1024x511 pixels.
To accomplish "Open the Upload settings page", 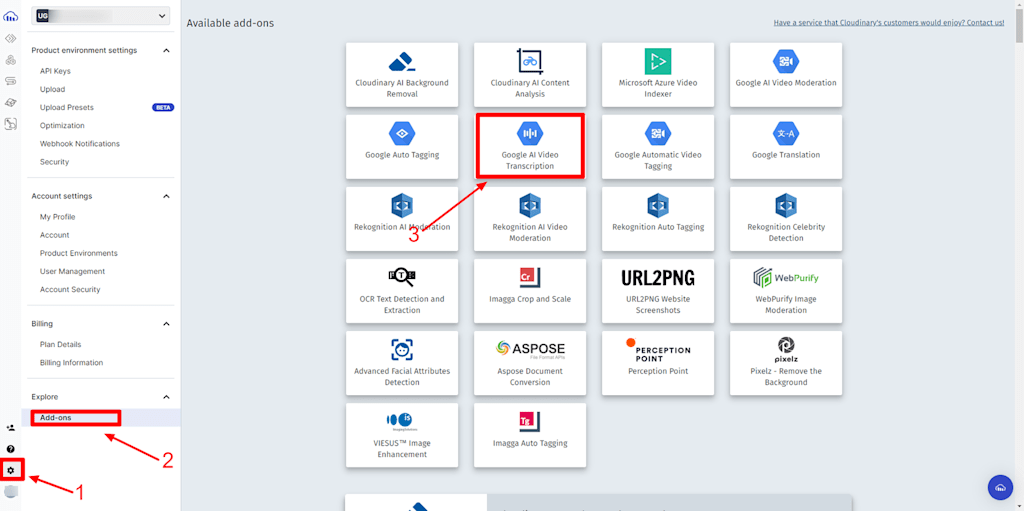I will point(52,89).
